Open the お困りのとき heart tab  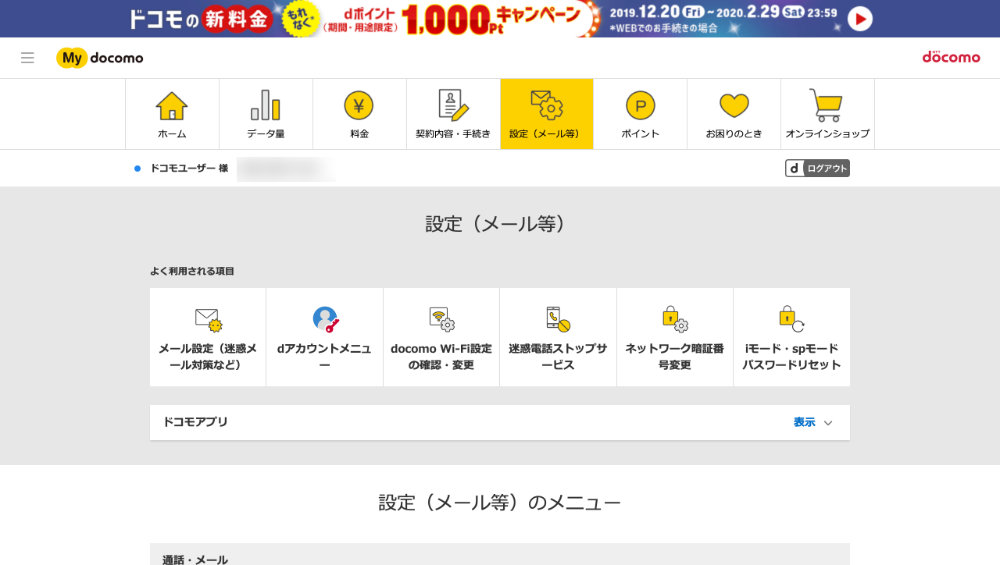pyautogui.click(x=734, y=114)
